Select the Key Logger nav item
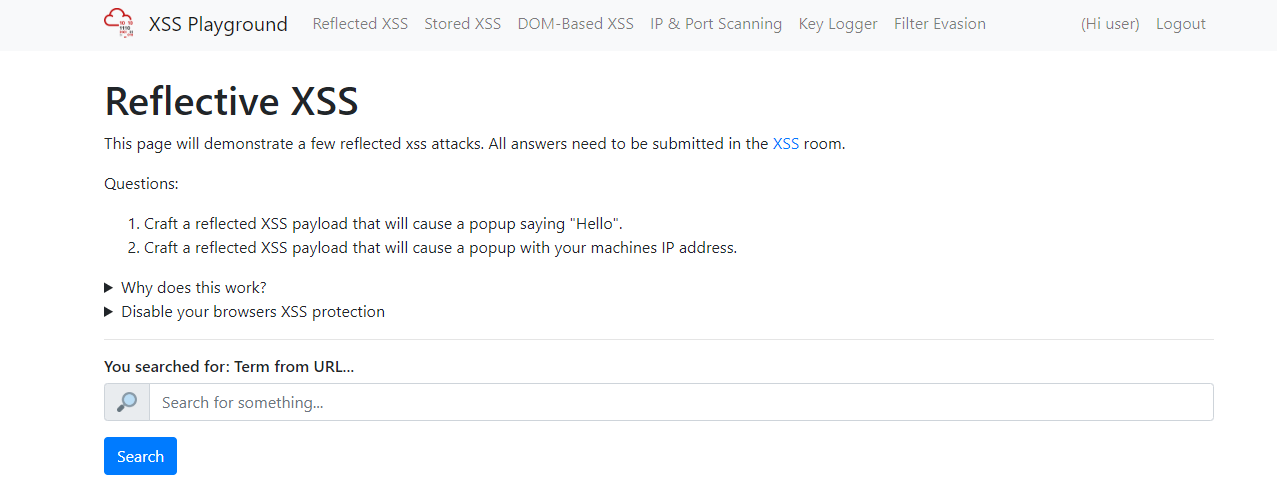This screenshot has height=498, width=1277. pos(838,24)
